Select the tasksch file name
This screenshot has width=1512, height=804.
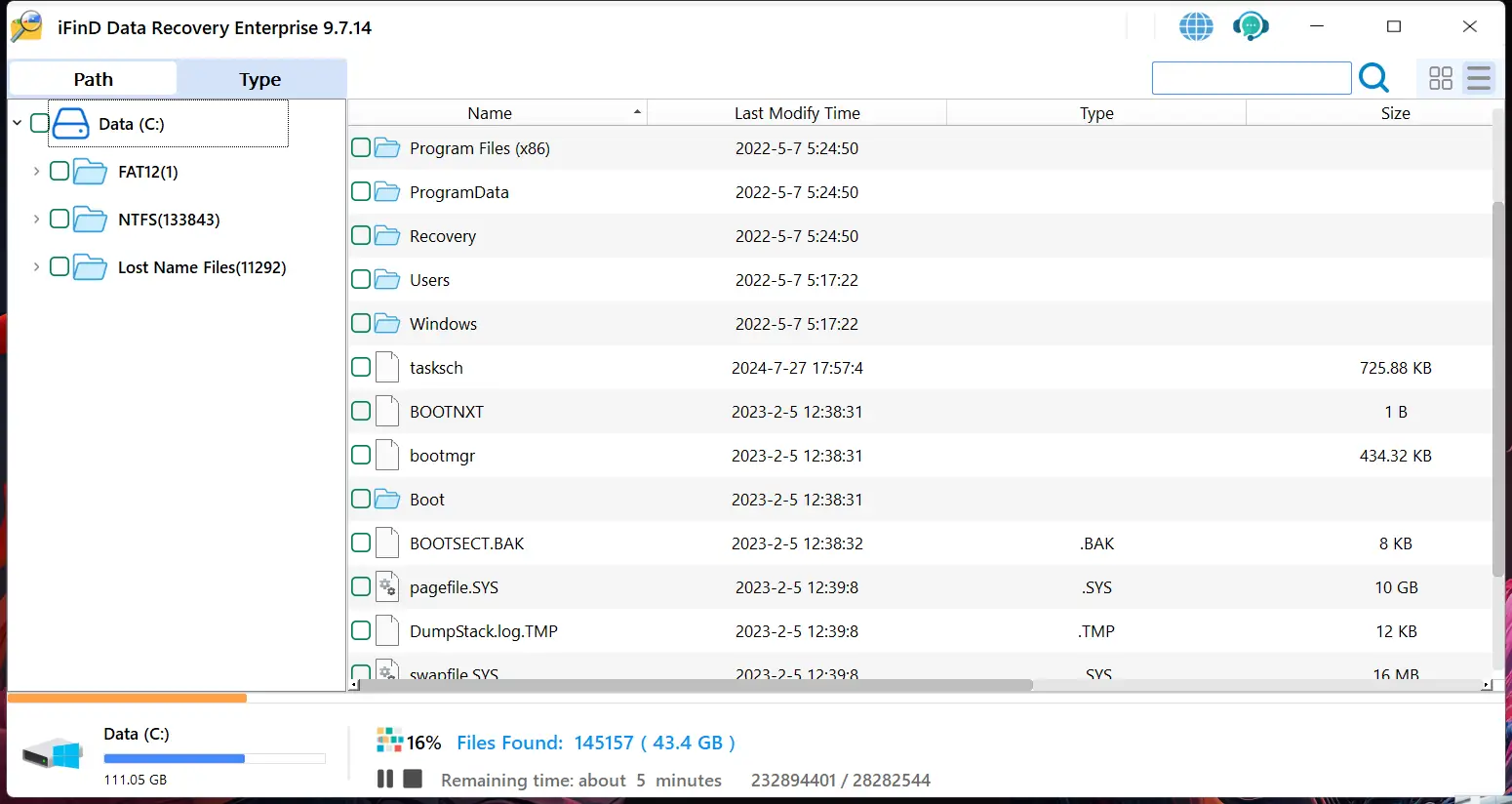click(x=436, y=368)
